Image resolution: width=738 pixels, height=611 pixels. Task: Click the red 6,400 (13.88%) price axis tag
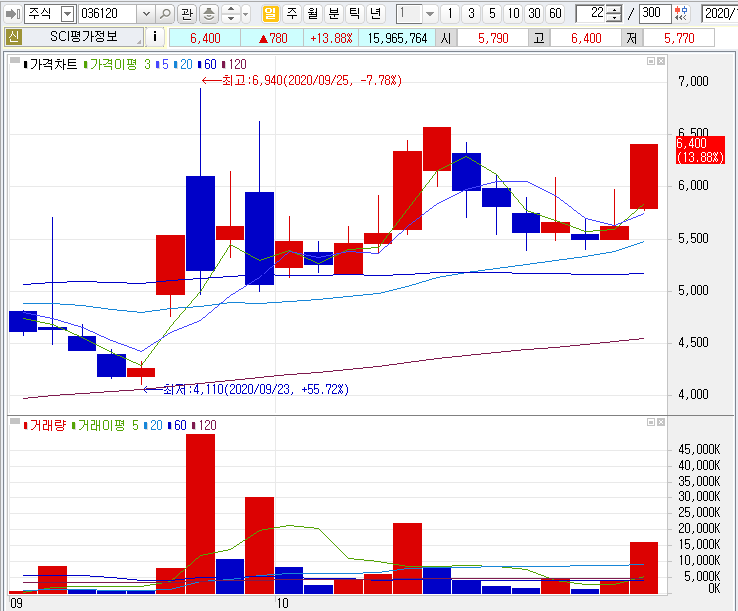pos(700,150)
